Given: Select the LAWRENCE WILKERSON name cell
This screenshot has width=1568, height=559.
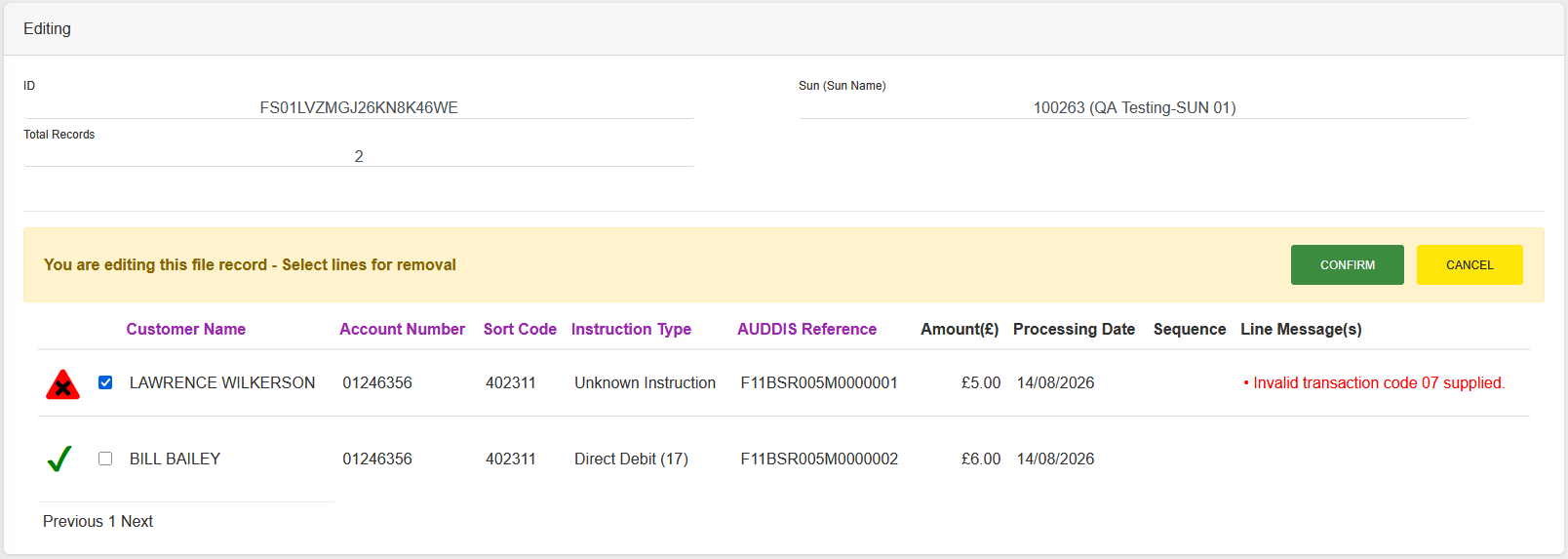Looking at the screenshot, I should 222,383.
